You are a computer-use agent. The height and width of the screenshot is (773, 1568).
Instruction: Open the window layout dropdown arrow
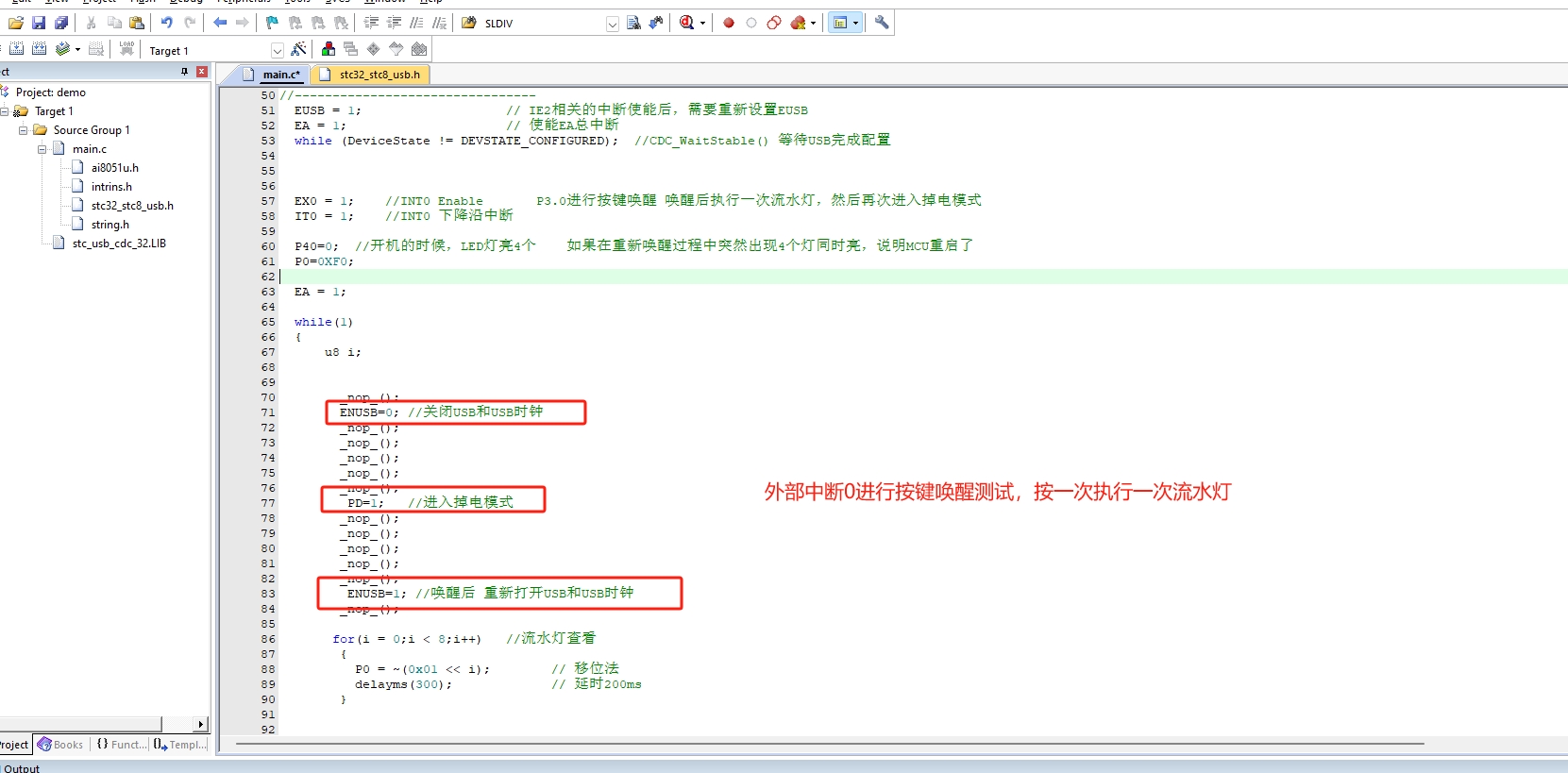[x=855, y=23]
